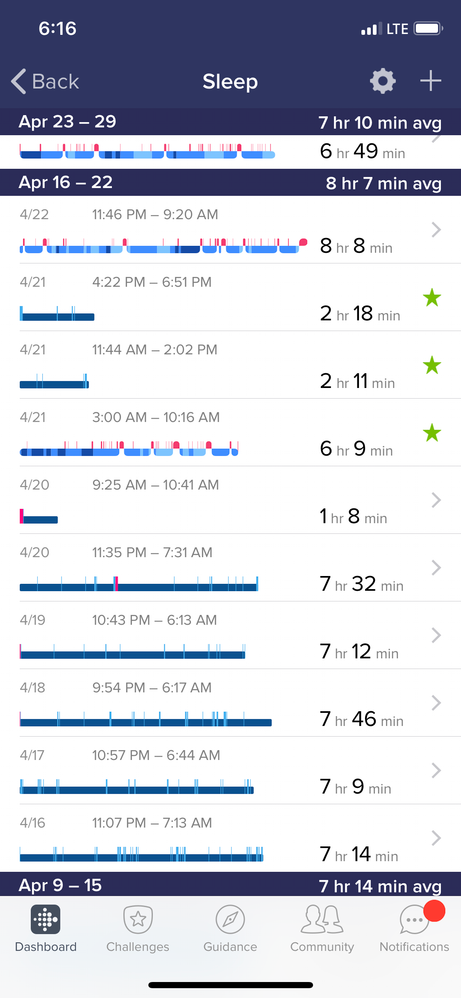Open the 7 hr 32 min sleep log
This screenshot has height=998, width=461.
click(x=230, y=568)
